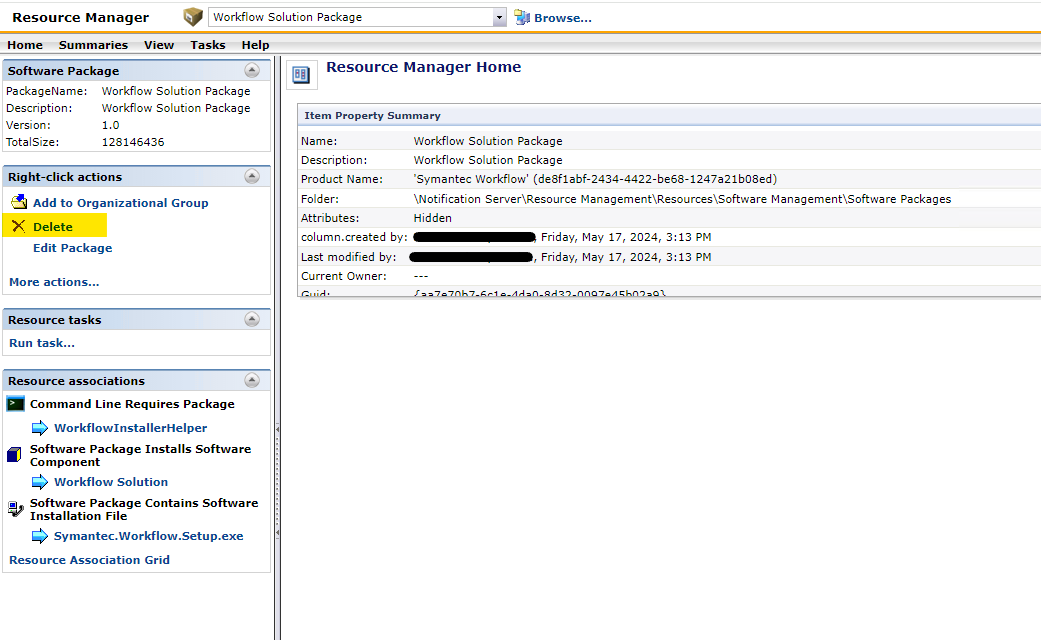Collapse the Software Package panel

click(x=252, y=71)
